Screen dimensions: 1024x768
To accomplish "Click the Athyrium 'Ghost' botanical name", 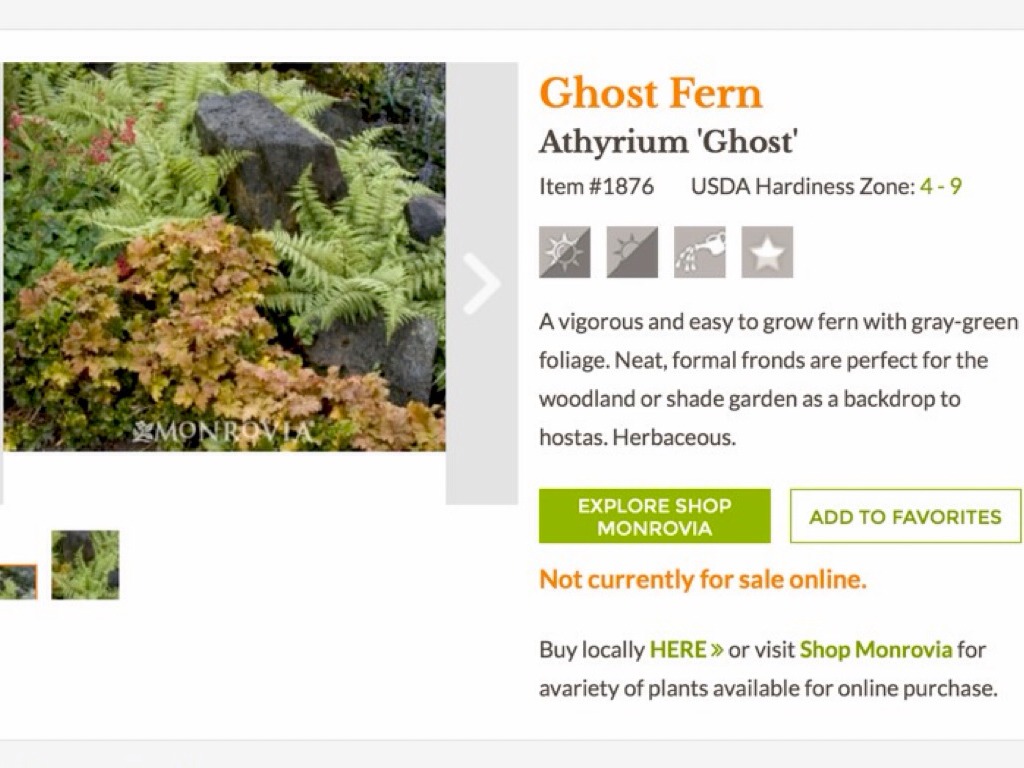I will pos(668,143).
